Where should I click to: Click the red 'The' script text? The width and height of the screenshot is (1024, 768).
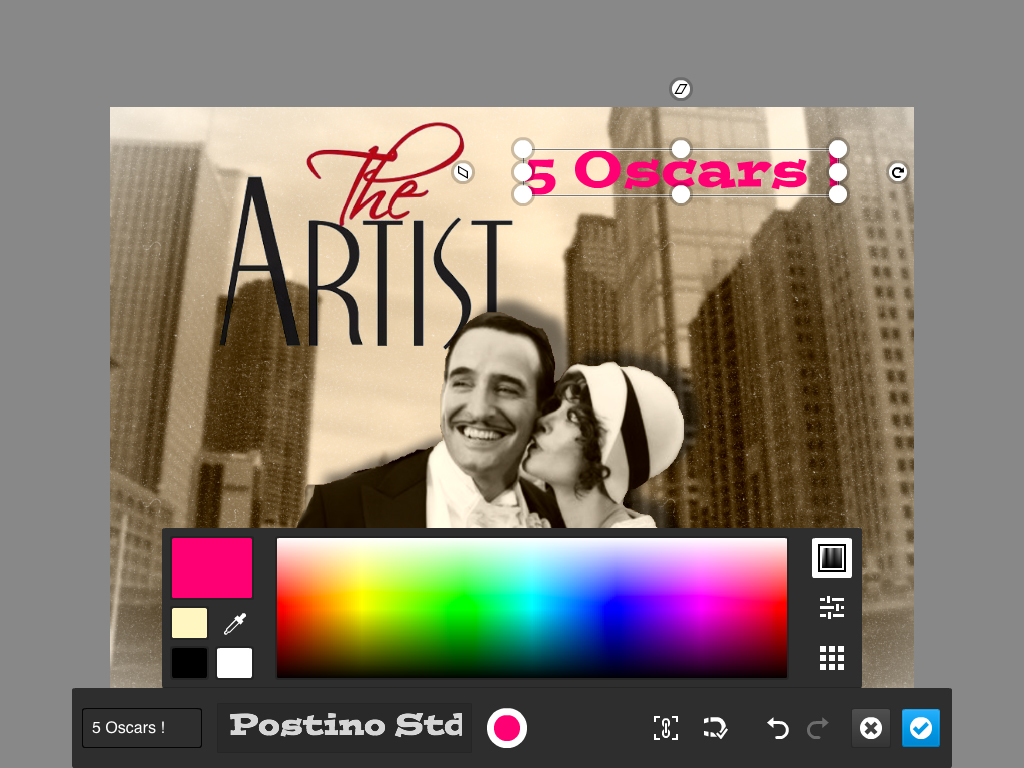(385, 173)
